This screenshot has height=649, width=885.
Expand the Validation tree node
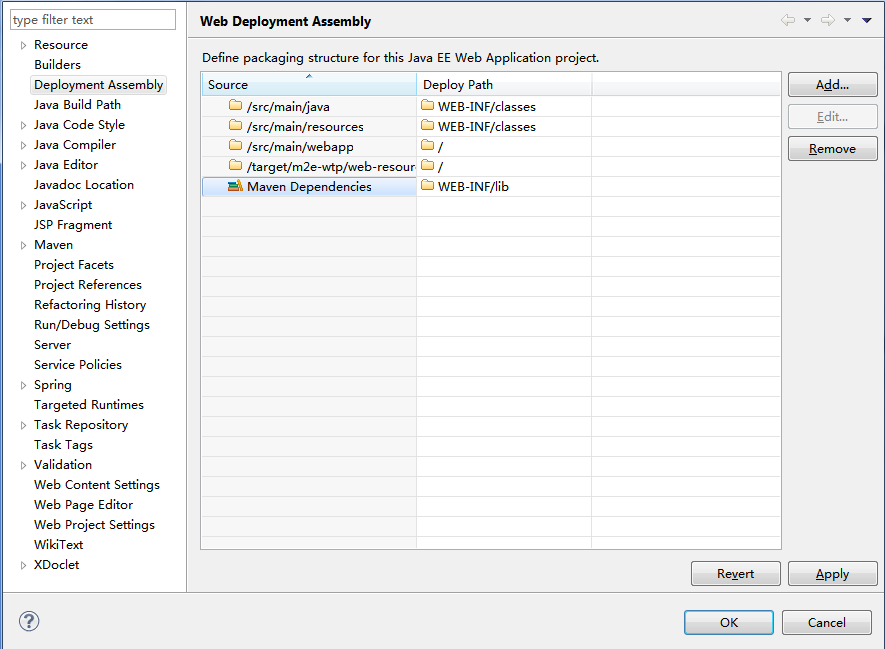click(24, 465)
